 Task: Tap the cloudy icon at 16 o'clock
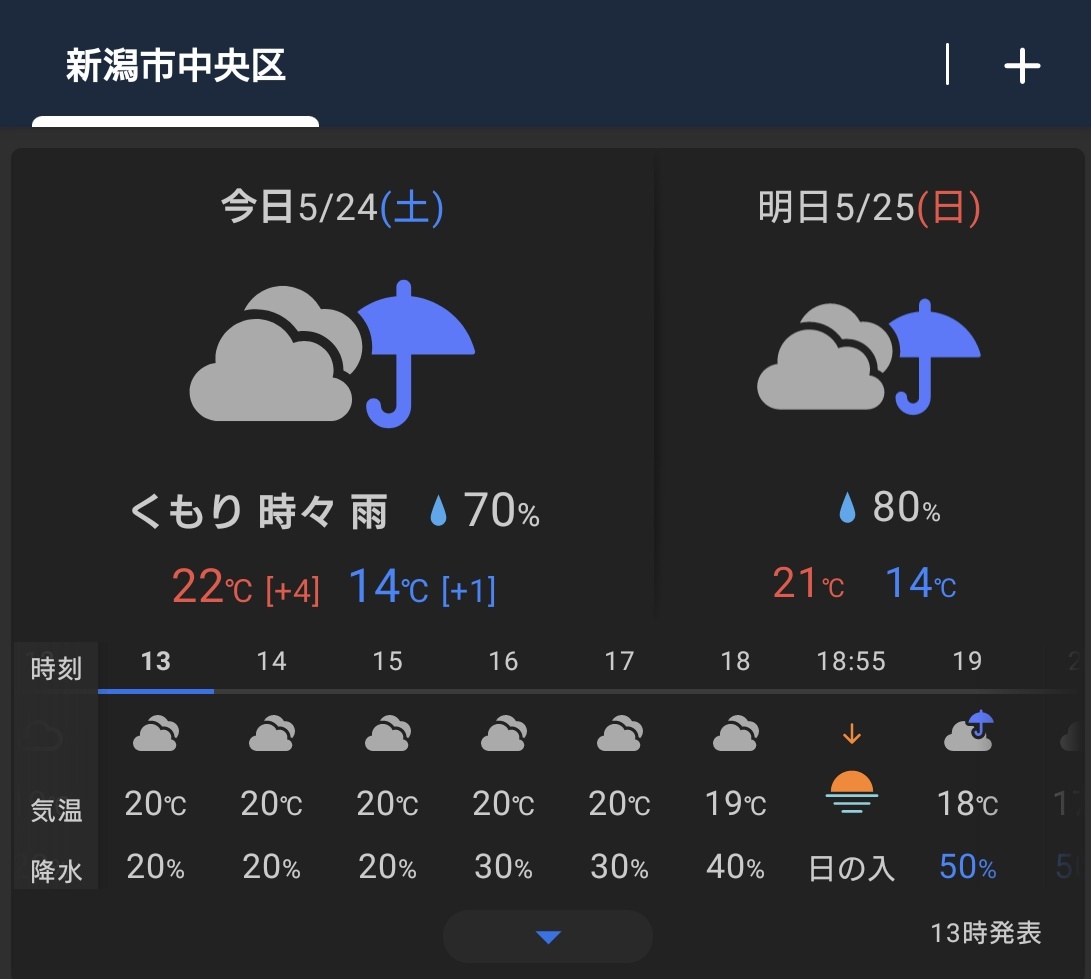coord(504,733)
